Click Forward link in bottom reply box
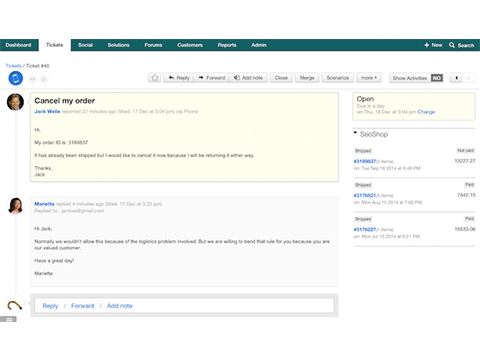Image resolution: width=480 pixels, height=360 pixels. point(82,306)
